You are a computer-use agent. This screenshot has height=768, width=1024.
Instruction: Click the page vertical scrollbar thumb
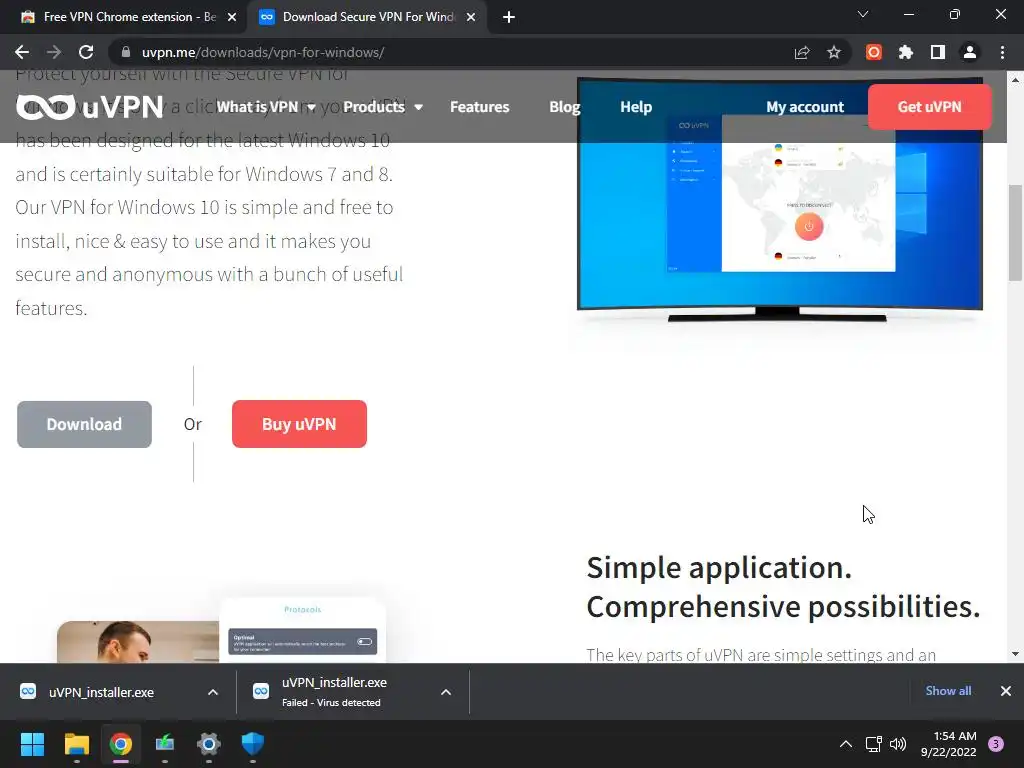[1015, 232]
